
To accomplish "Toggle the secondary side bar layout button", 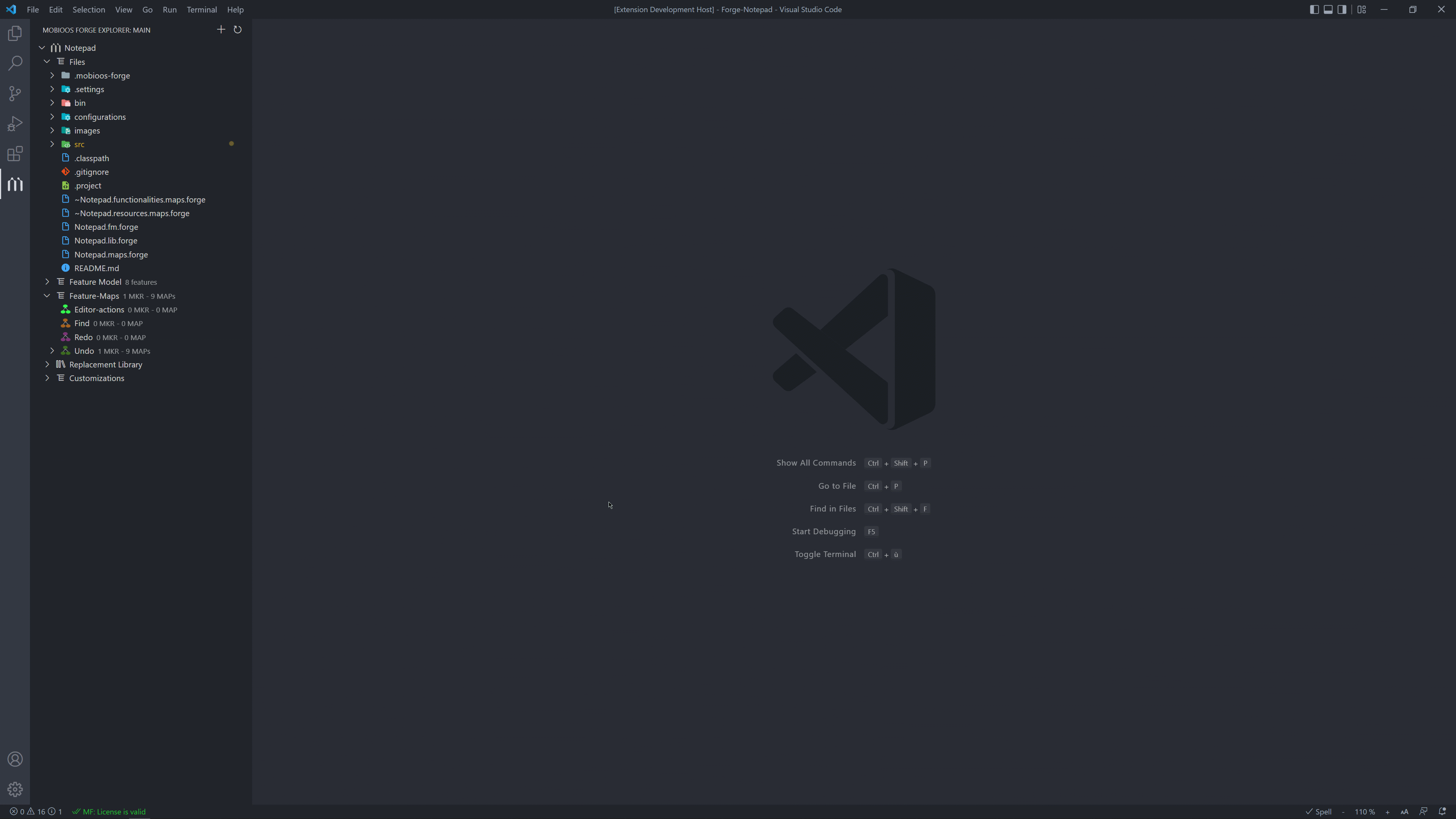I will click(x=1342, y=9).
